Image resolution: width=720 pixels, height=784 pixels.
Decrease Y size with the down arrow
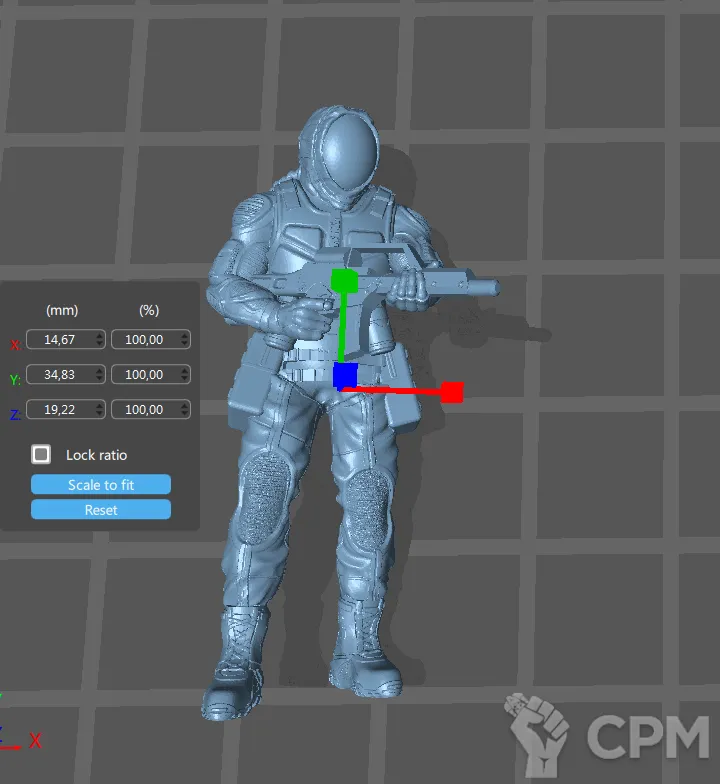click(98, 379)
